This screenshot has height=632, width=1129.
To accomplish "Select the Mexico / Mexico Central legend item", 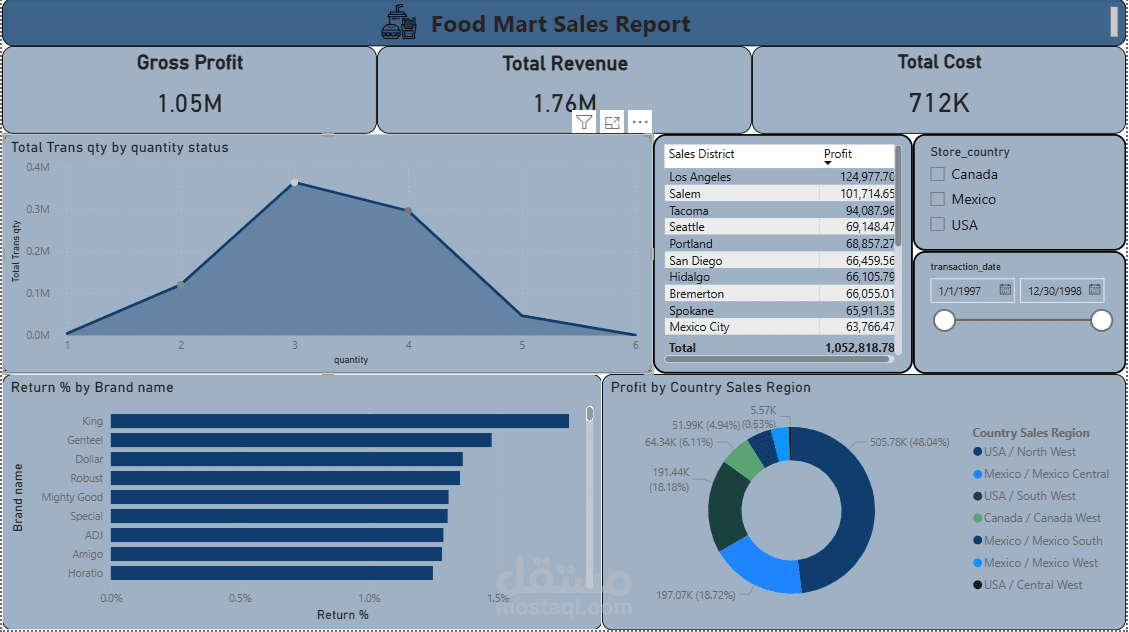I will [1040, 474].
